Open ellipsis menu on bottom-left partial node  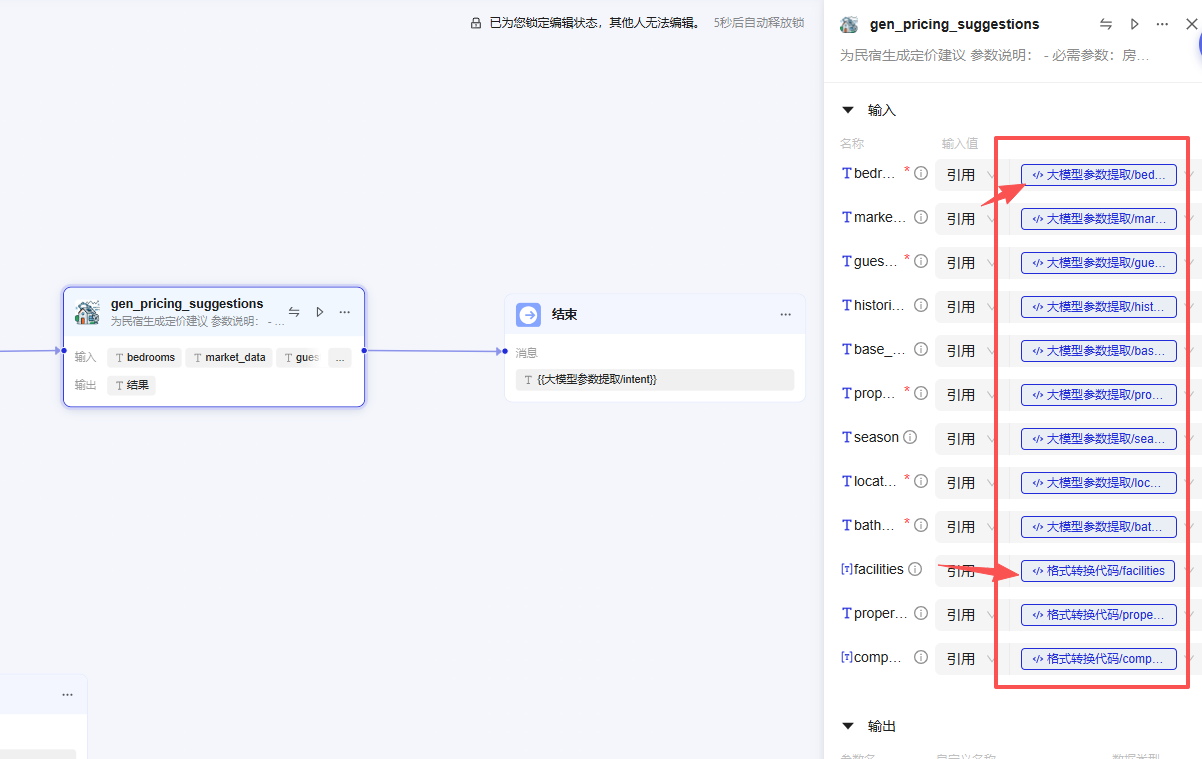(x=67, y=695)
